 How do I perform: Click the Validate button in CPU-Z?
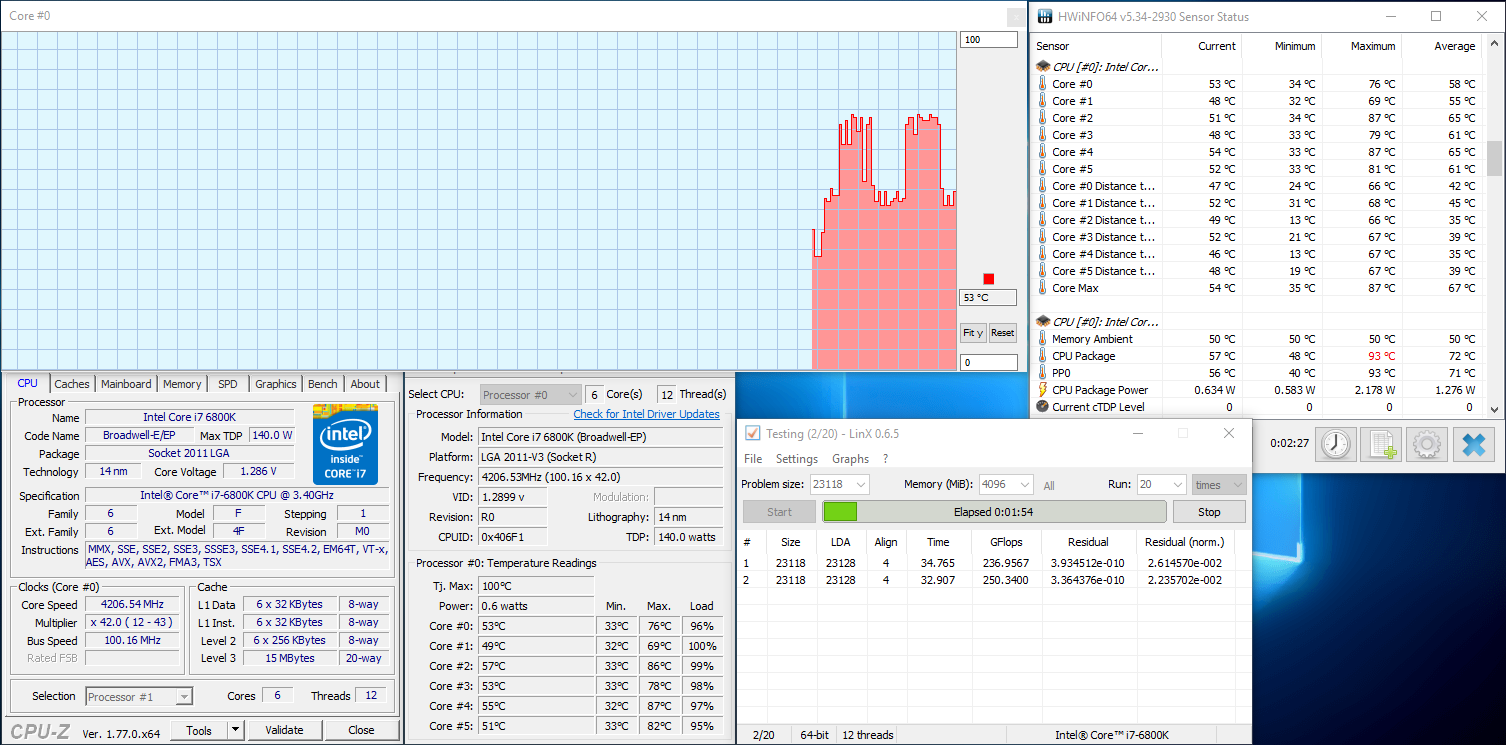(284, 730)
